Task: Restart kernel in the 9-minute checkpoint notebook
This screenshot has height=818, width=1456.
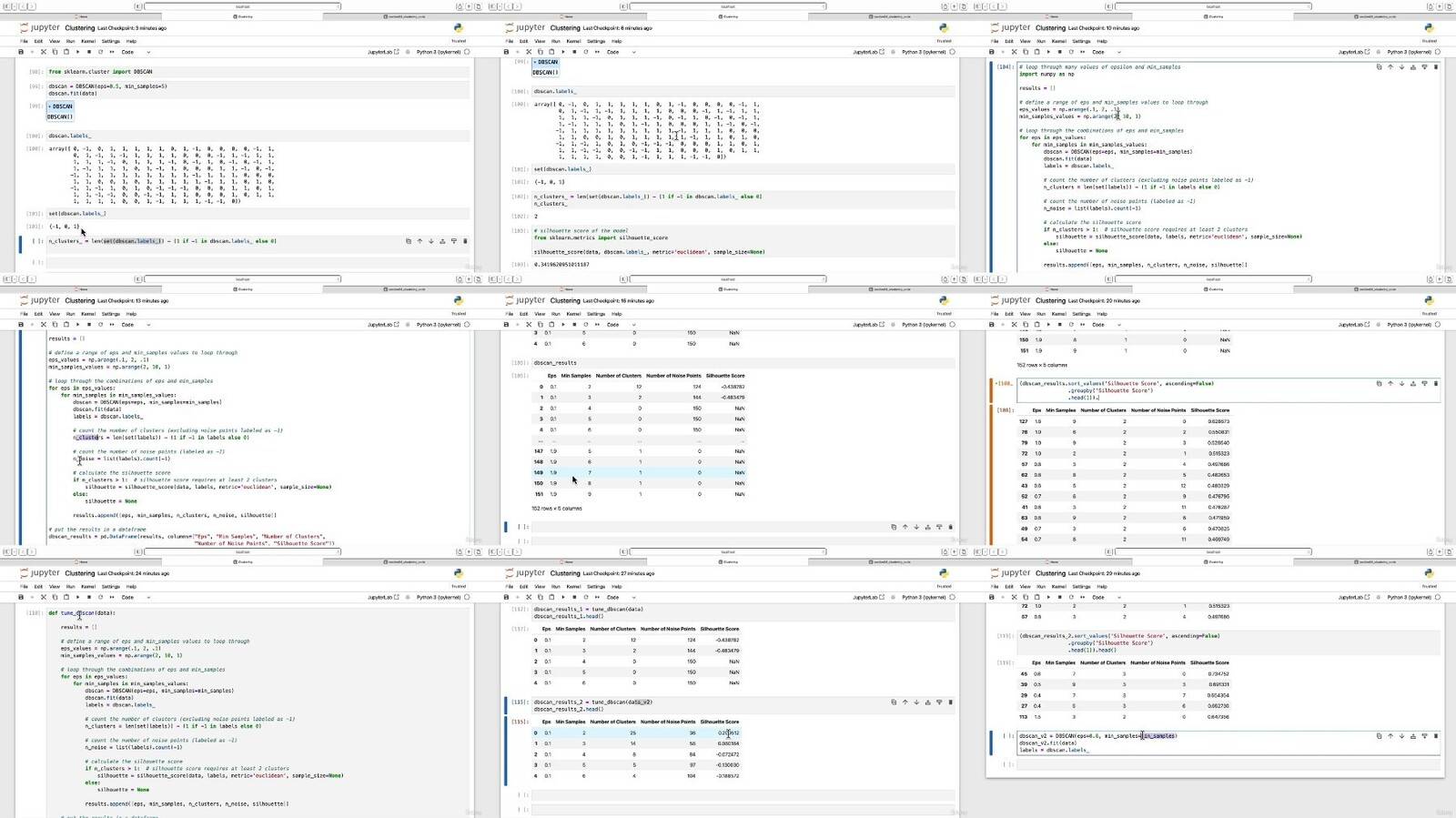Action: tap(100, 52)
